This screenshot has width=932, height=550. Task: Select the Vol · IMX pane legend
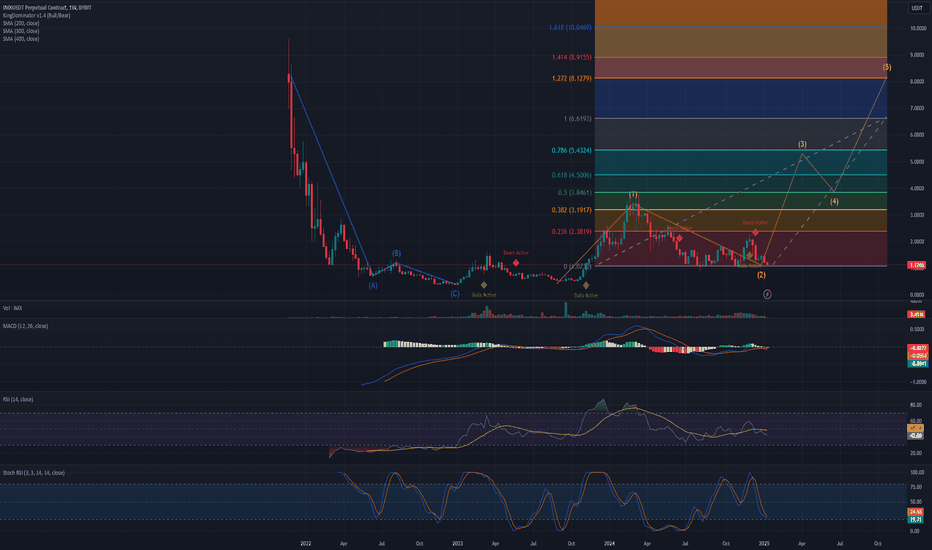pyautogui.click(x=12, y=308)
